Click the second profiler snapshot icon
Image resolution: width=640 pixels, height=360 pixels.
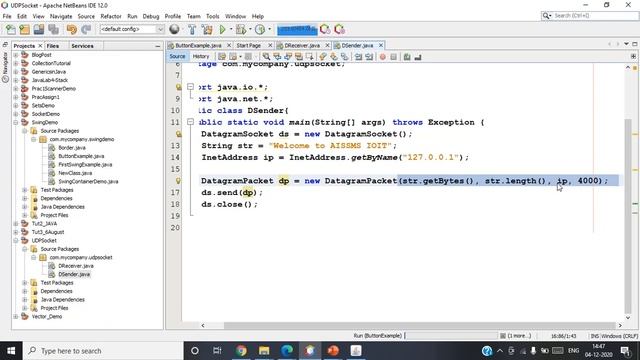pyautogui.click(x=339, y=29)
